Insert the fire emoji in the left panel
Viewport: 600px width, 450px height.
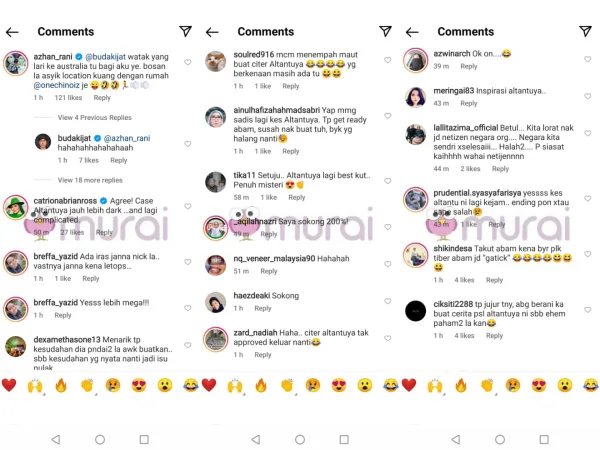click(61, 385)
